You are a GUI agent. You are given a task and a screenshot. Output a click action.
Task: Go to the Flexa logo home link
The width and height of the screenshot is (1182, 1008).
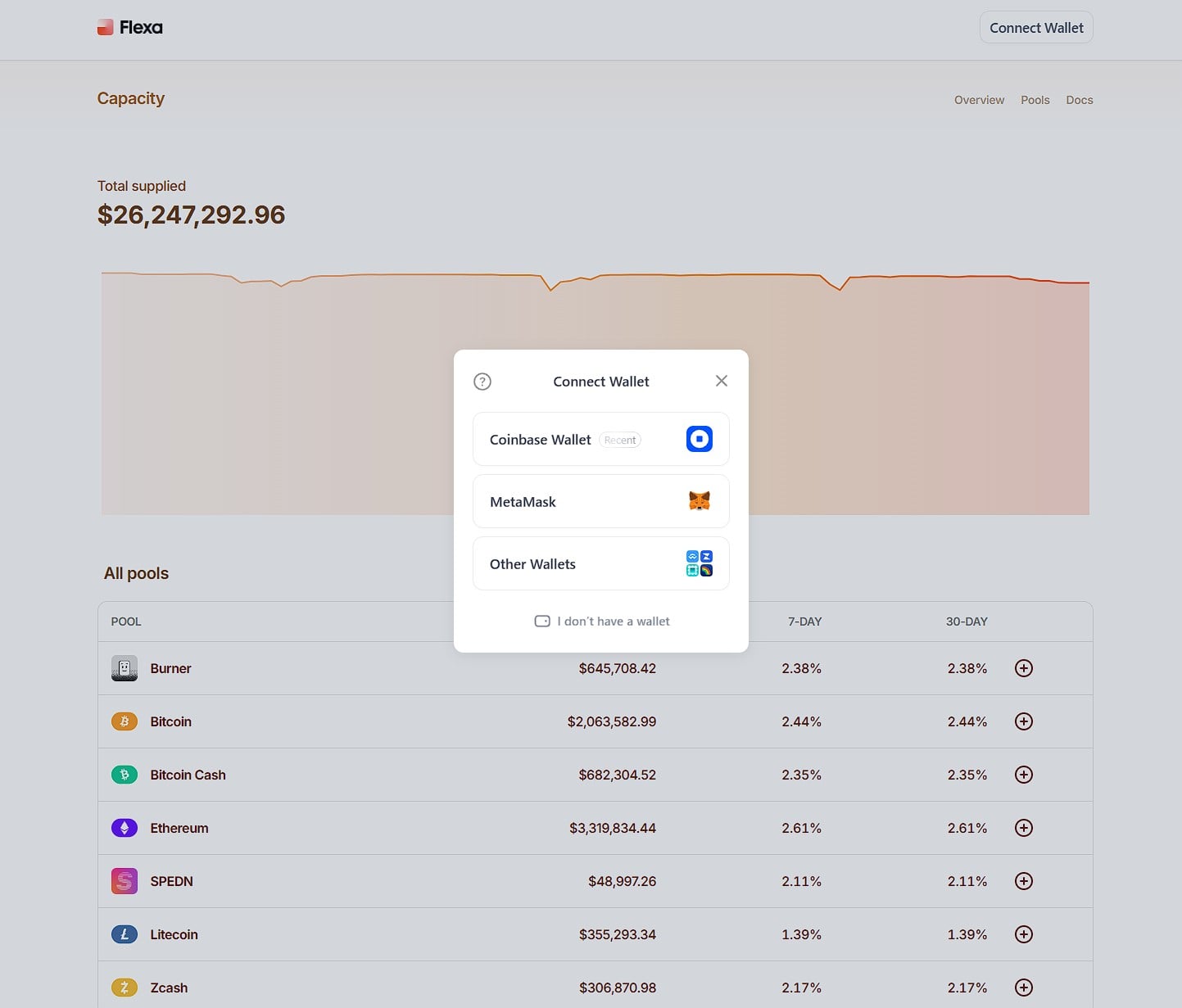click(130, 28)
